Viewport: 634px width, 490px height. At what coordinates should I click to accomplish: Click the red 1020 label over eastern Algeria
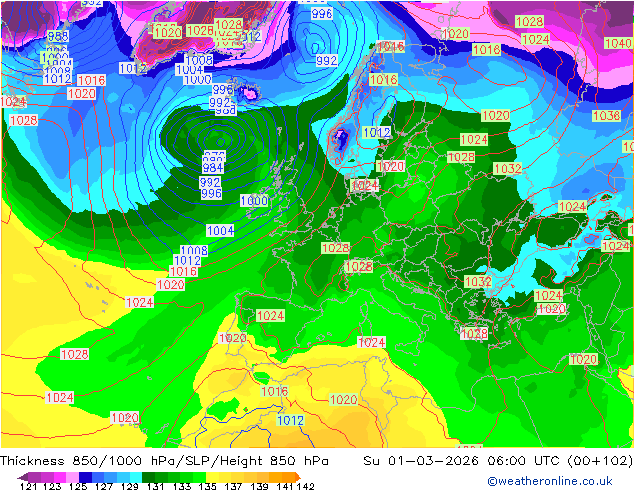coord(344,399)
